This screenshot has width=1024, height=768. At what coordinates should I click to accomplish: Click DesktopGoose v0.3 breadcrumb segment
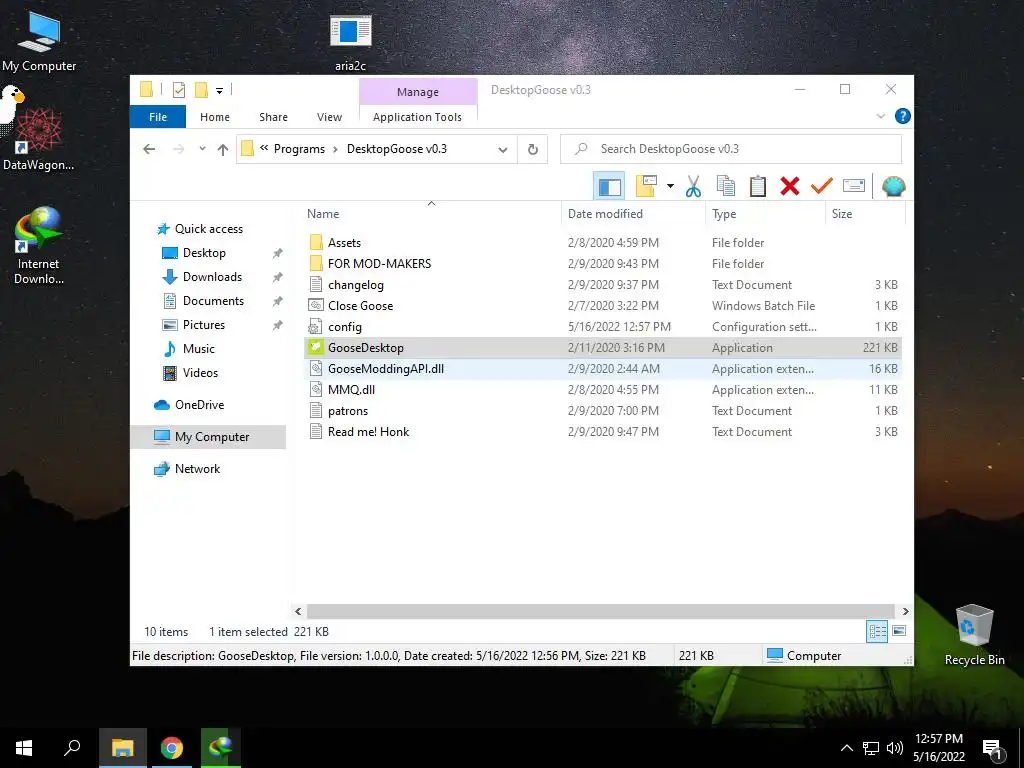click(x=397, y=149)
